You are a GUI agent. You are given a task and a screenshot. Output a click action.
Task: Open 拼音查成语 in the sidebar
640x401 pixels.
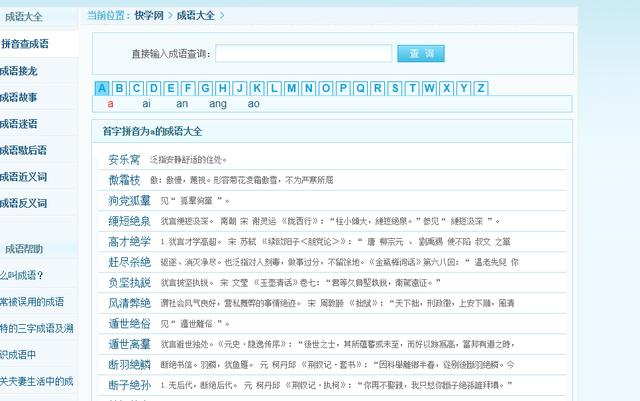tap(25, 44)
